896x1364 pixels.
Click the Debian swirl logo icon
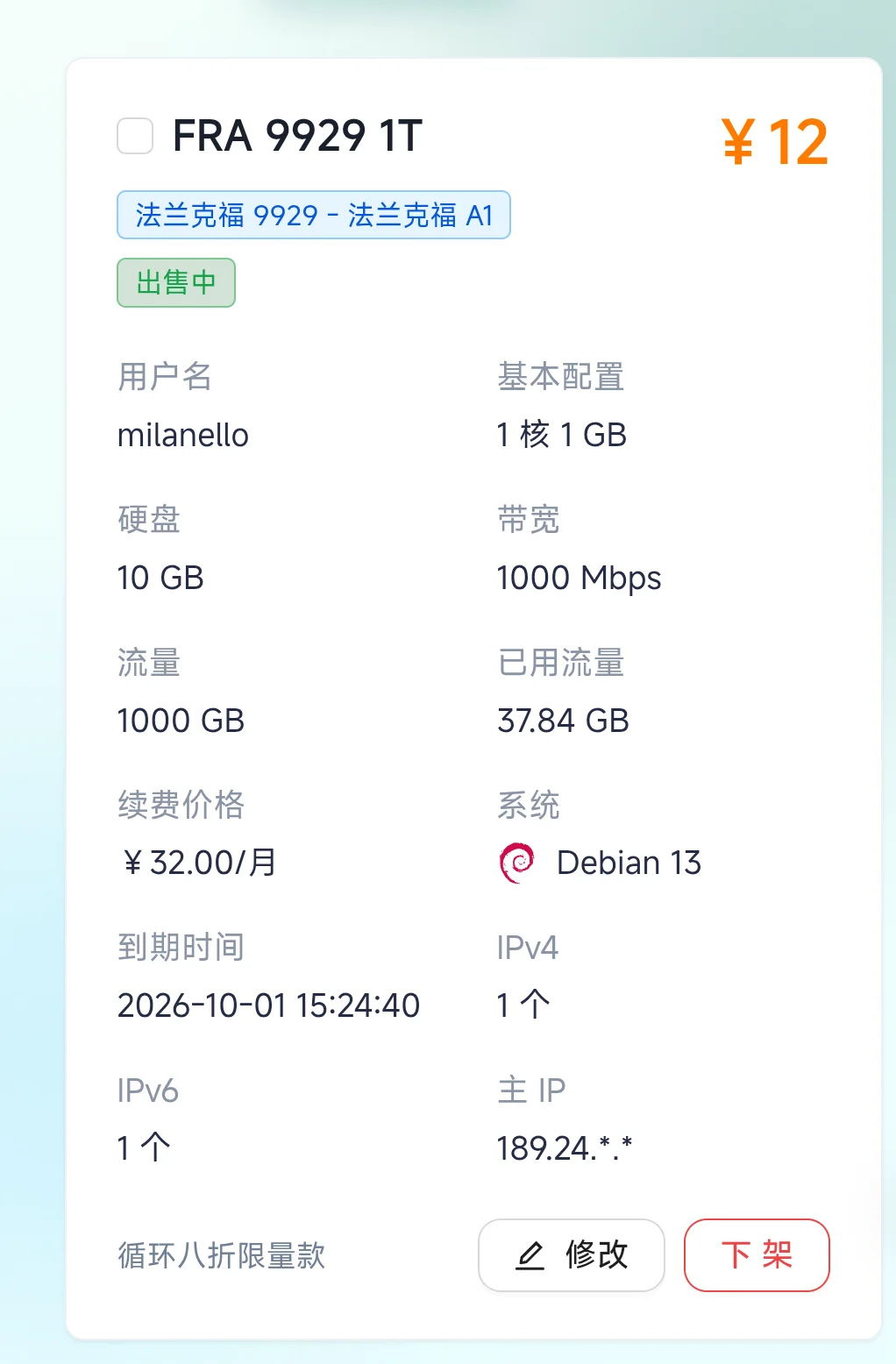click(x=516, y=863)
